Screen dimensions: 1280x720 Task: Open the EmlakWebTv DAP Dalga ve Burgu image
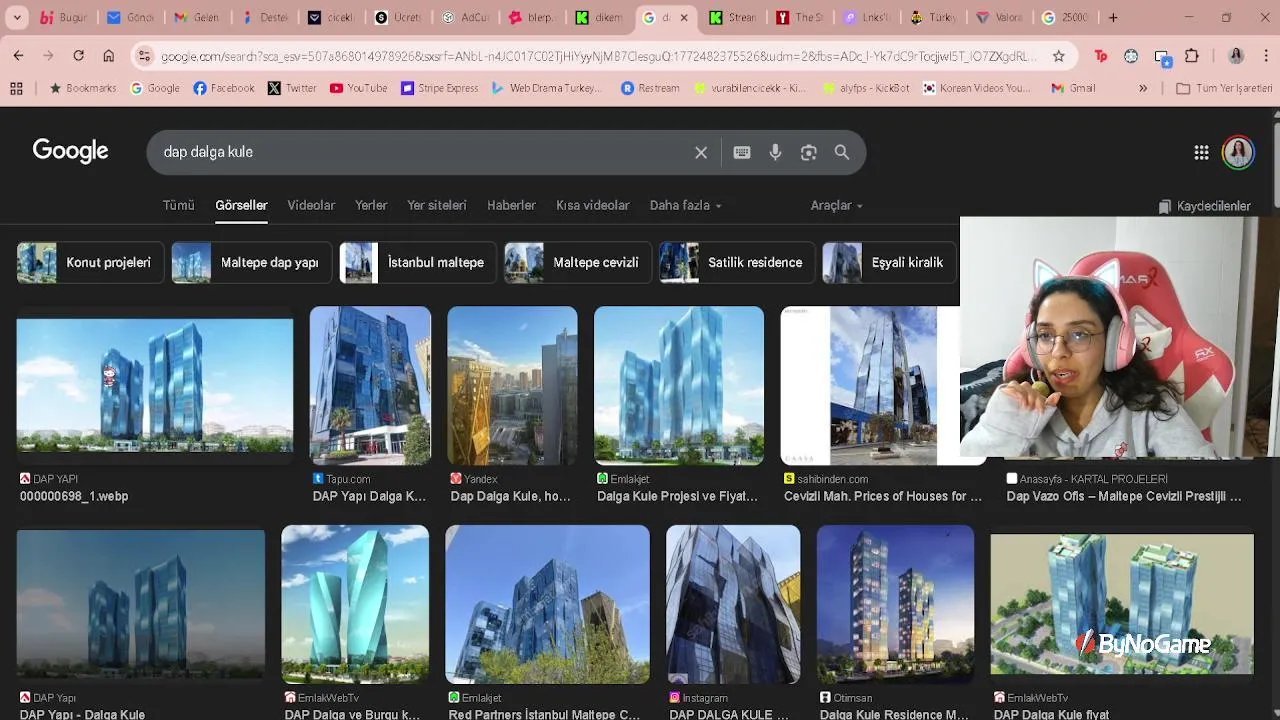(355, 604)
